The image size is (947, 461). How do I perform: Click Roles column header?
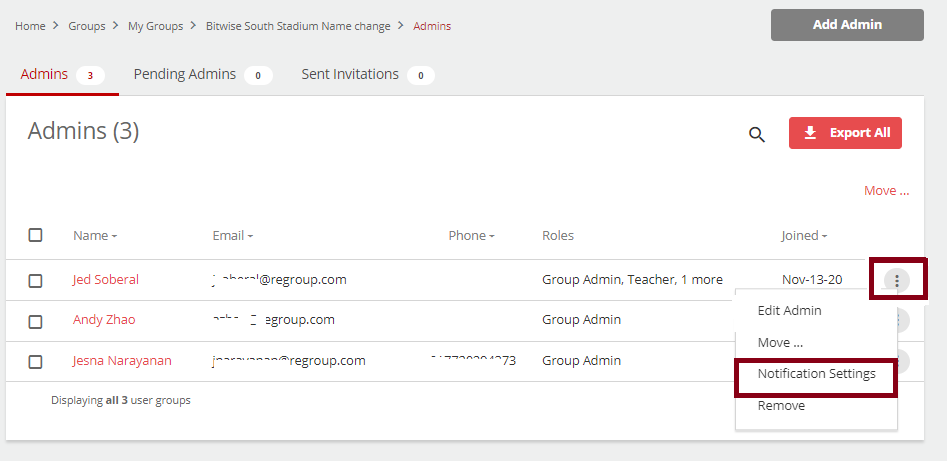click(x=557, y=236)
